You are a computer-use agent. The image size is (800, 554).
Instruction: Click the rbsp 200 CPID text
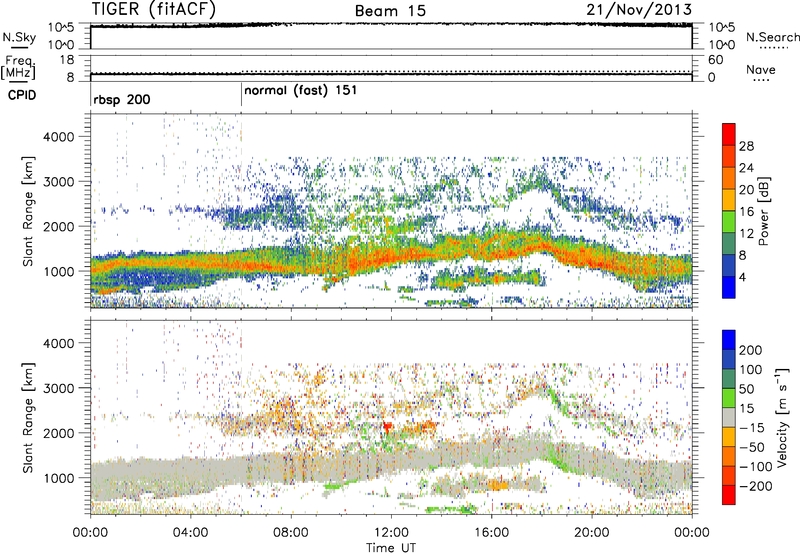tap(121, 99)
